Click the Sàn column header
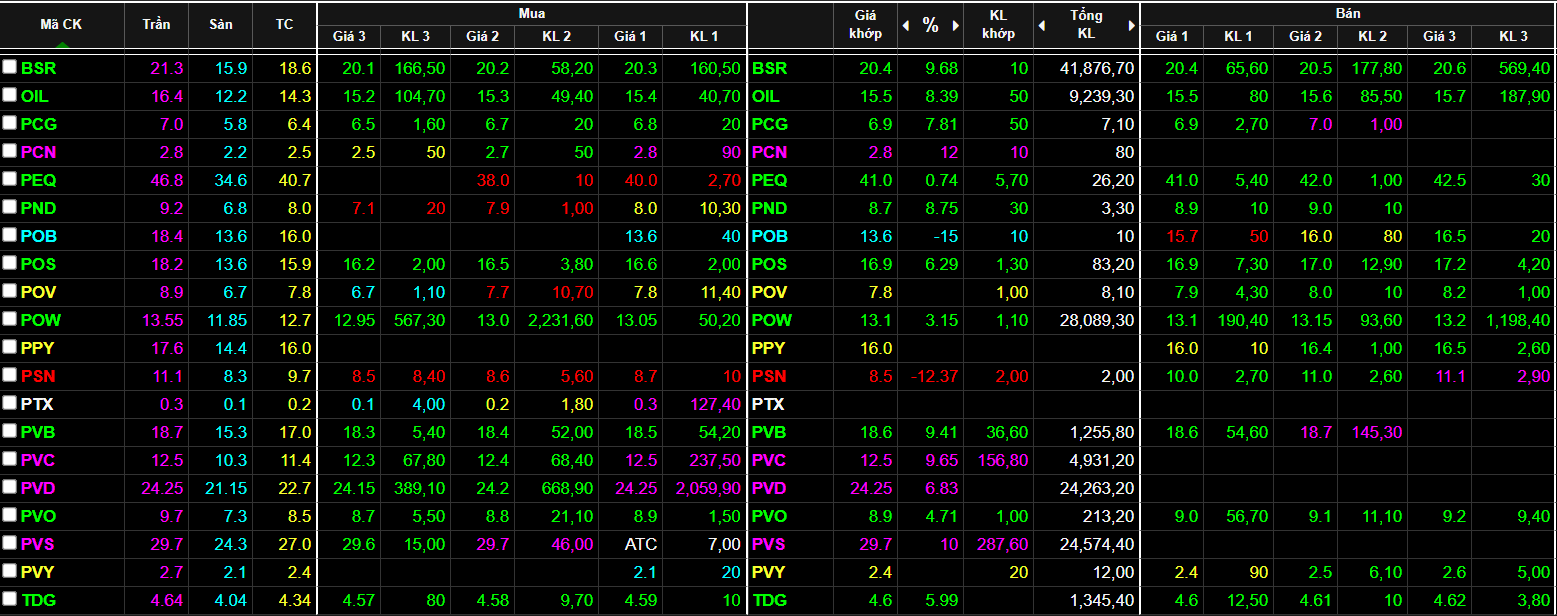The image size is (1557, 616). click(221, 25)
